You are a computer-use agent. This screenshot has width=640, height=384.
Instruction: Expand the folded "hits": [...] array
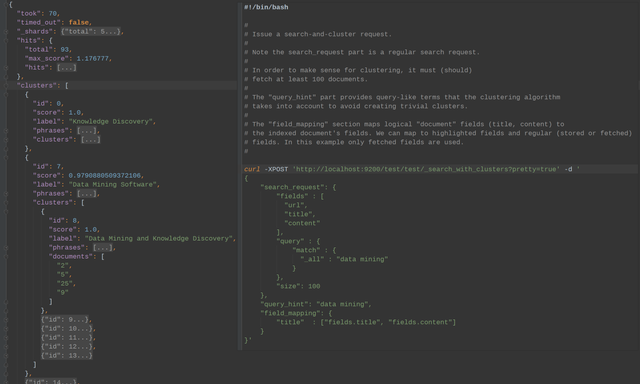(x=67, y=67)
